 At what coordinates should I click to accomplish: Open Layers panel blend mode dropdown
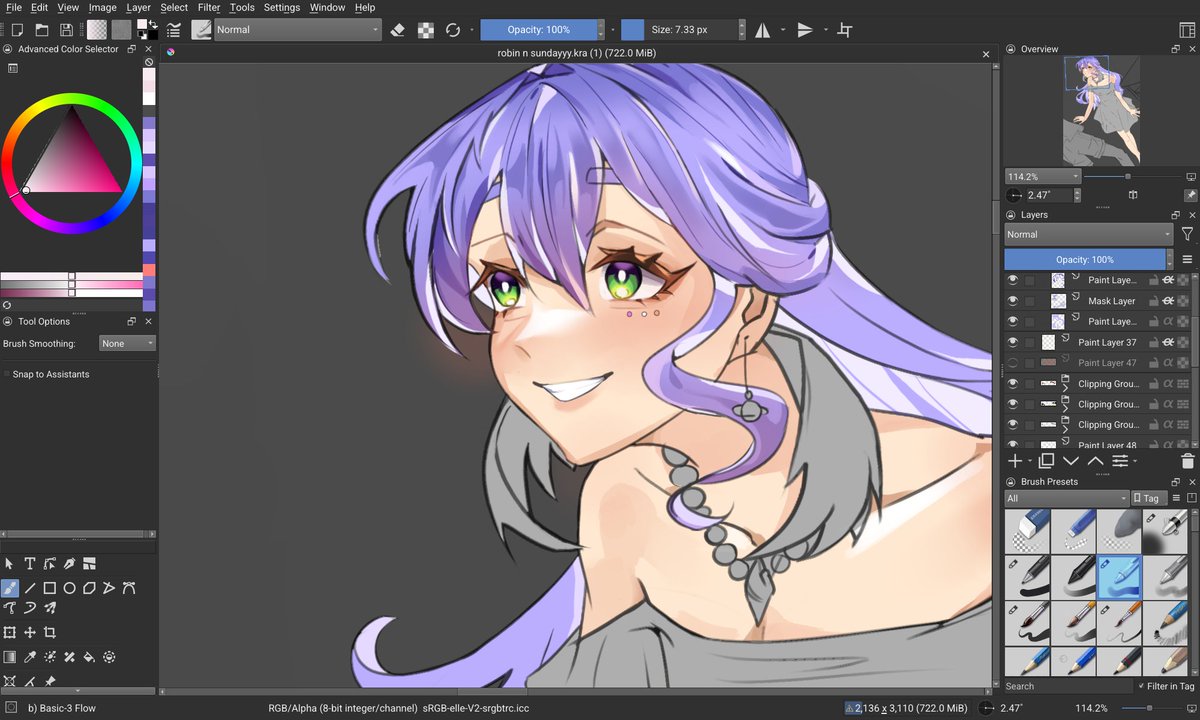coord(1089,234)
